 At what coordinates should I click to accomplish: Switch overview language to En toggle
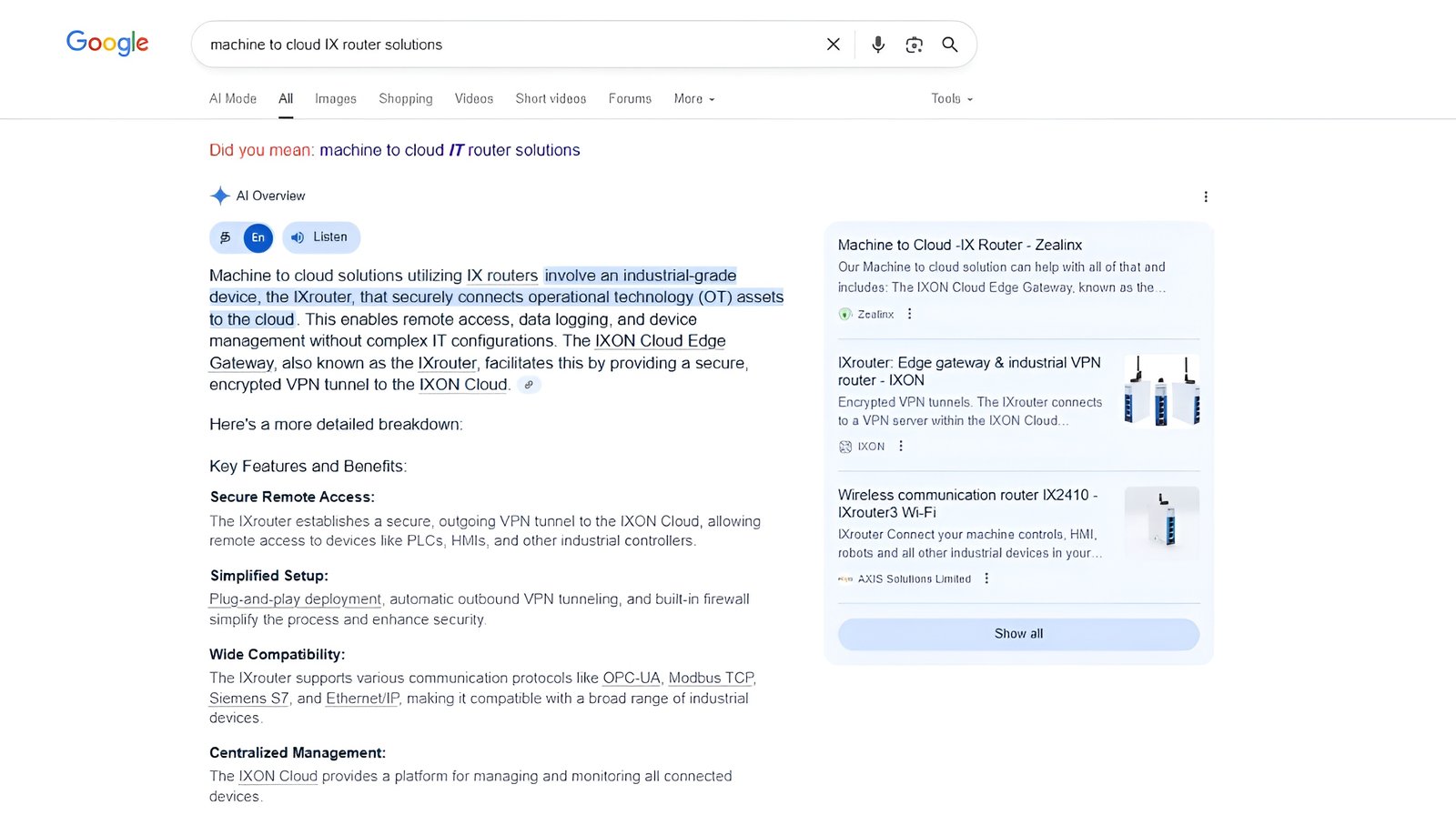(258, 237)
